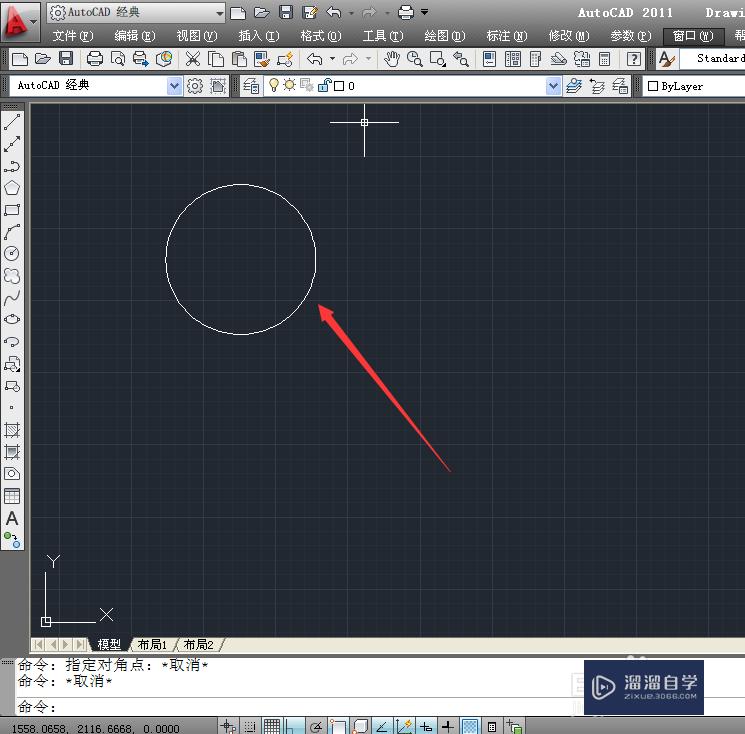Toggle Object Snap Tracking in status bar
The width and height of the screenshot is (745, 734).
[382, 726]
